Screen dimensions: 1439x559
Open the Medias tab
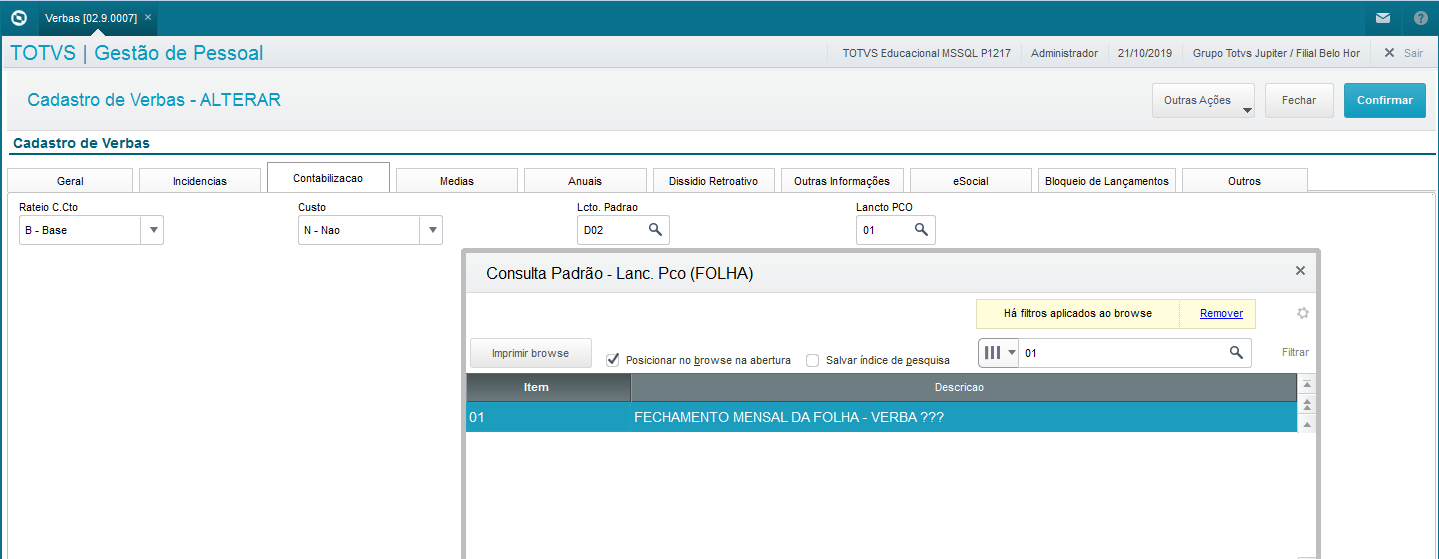tap(457, 181)
